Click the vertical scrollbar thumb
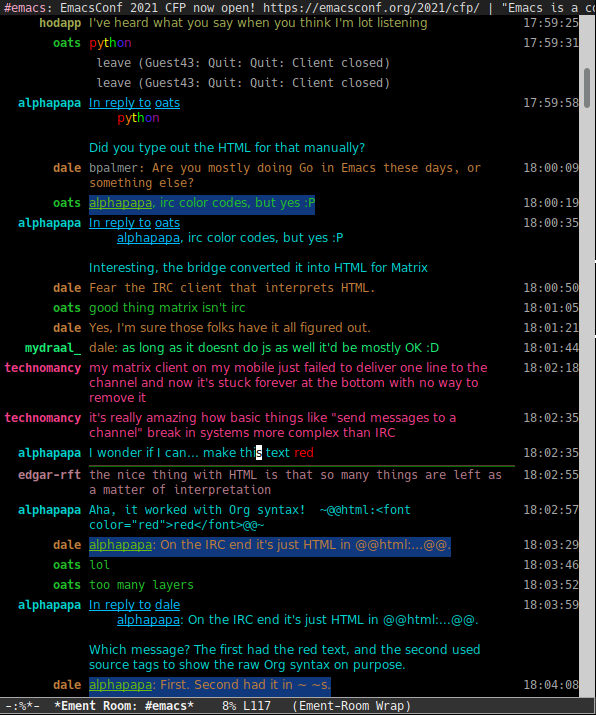The width and height of the screenshot is (596, 715). coord(587,88)
